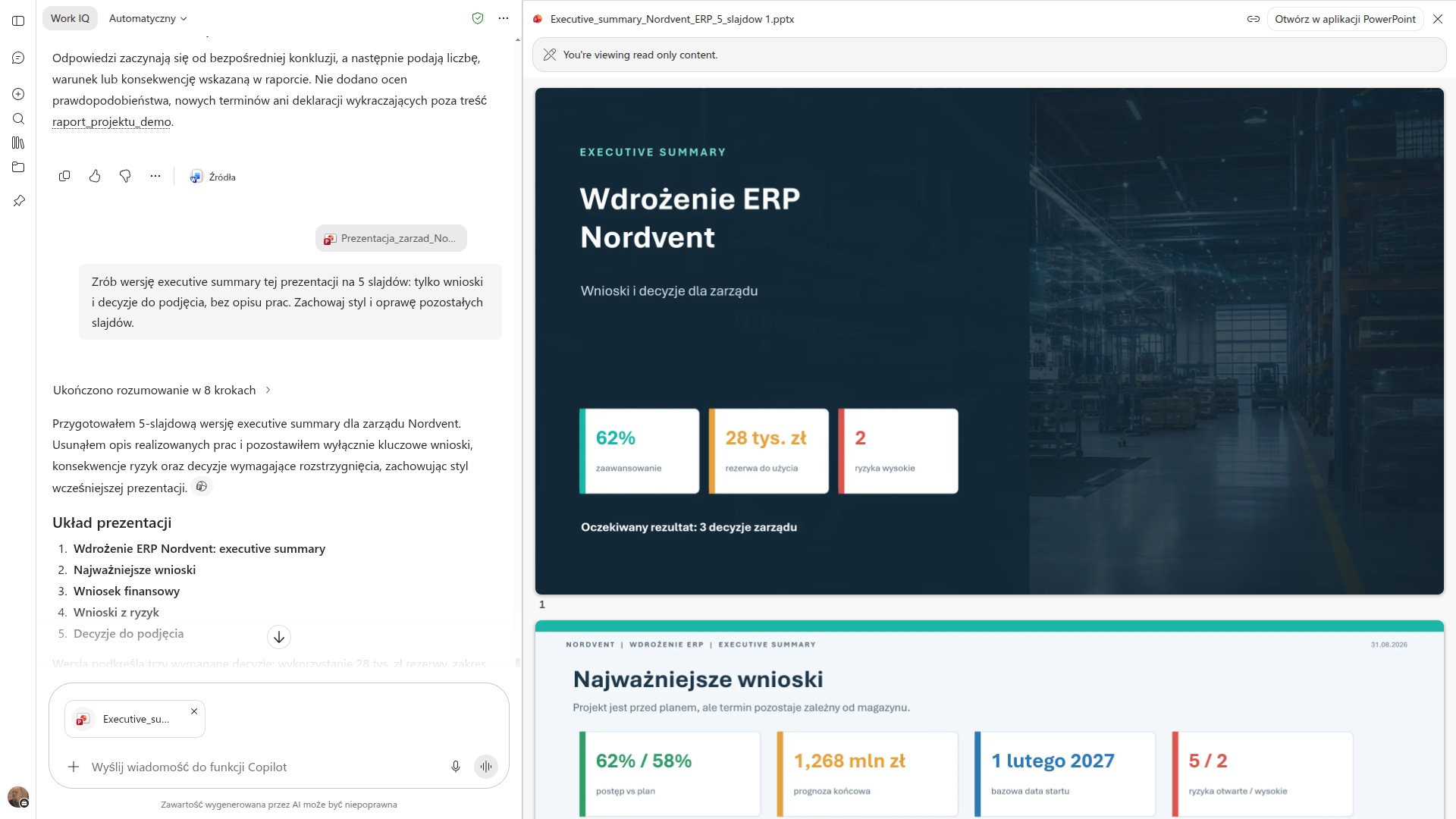Click the 1 lutego 2027 card
This screenshot has height=819, width=1456.
click(x=1065, y=774)
